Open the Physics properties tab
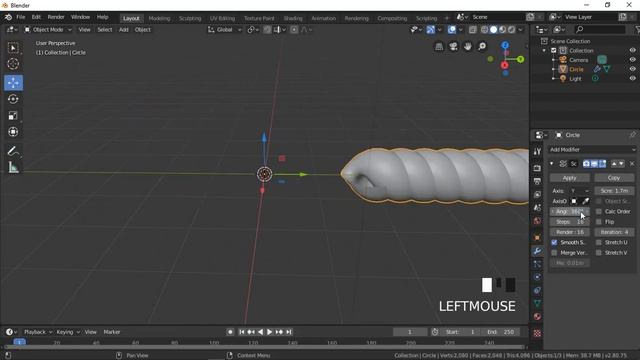The width and height of the screenshot is (640, 360). point(537,277)
